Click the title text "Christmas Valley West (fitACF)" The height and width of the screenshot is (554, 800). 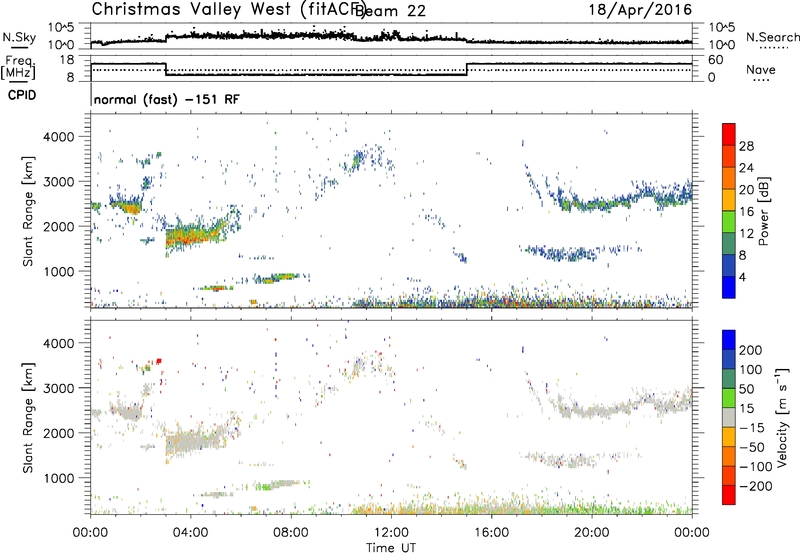pos(228,9)
